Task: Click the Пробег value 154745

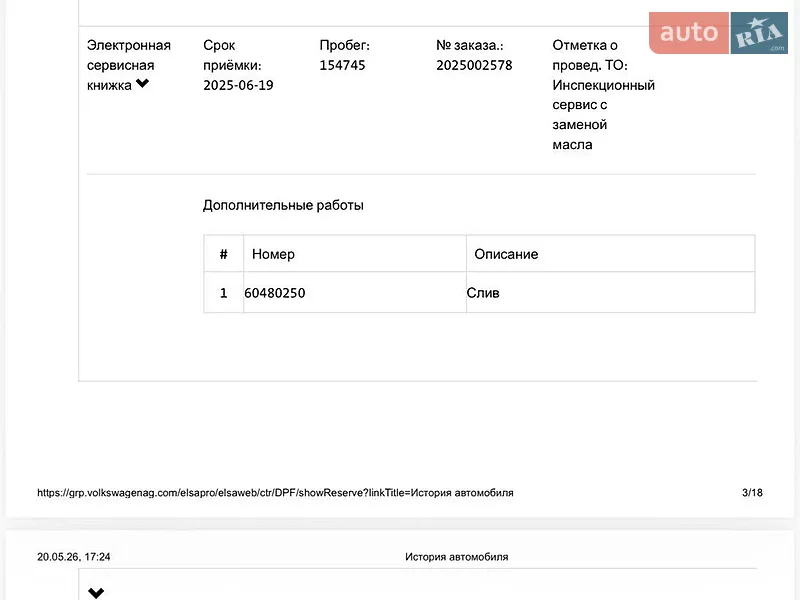Action: click(342, 65)
